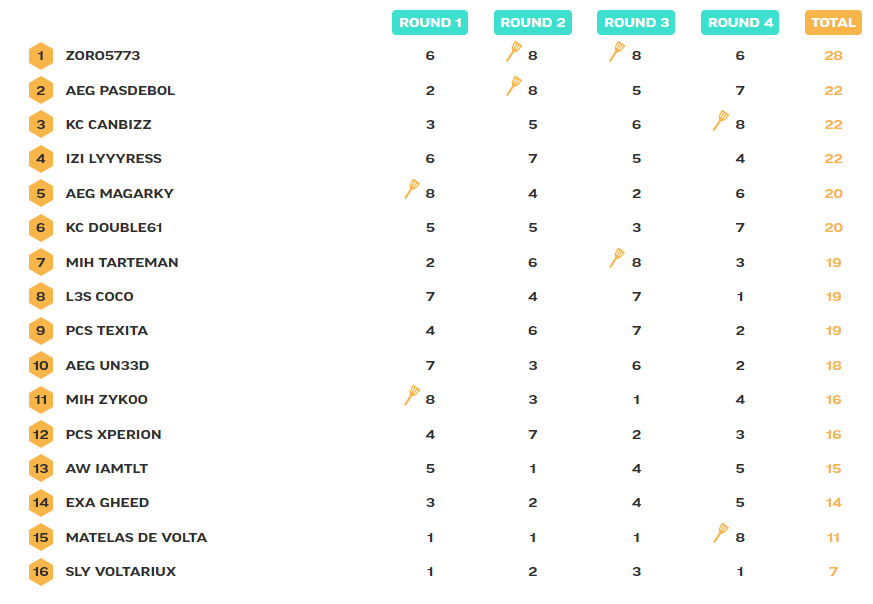Click the spatula icon in KC CANBIZZ's row
This screenshot has width=873, height=604.
(721, 121)
